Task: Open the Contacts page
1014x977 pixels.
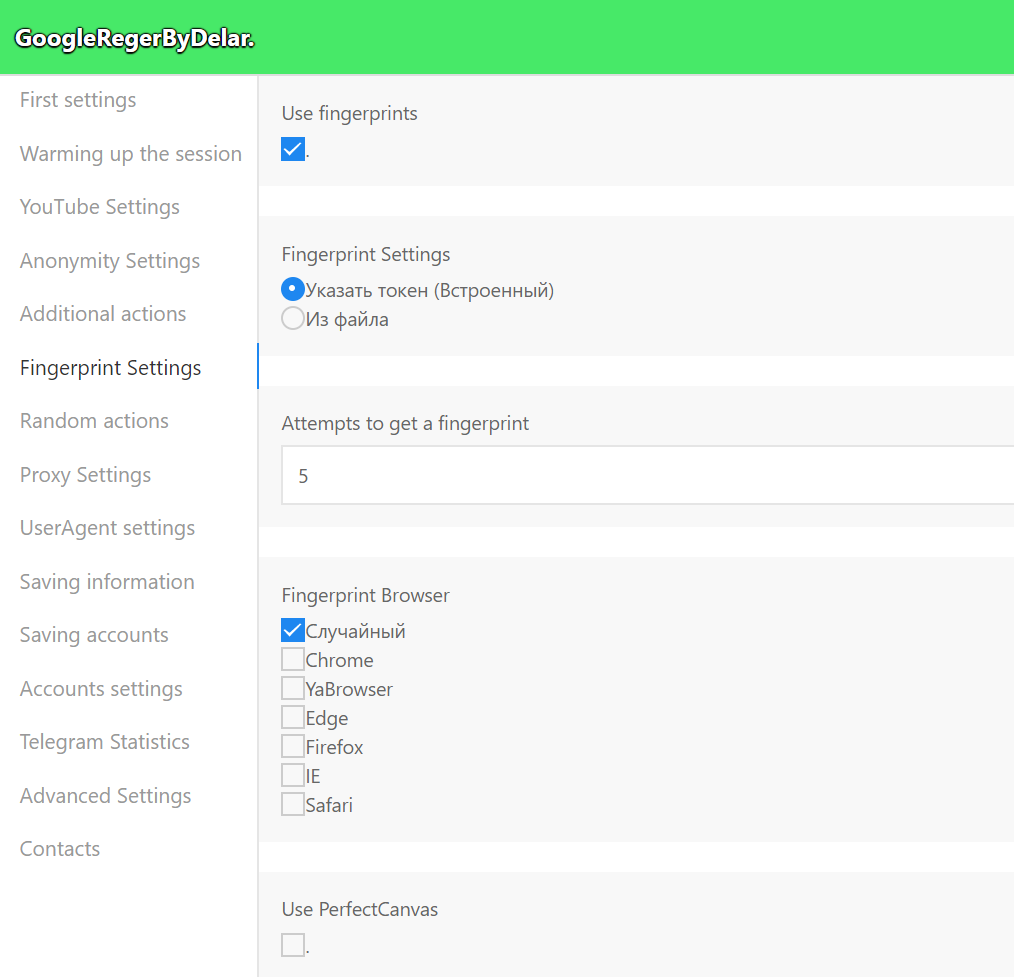Action: pos(60,849)
